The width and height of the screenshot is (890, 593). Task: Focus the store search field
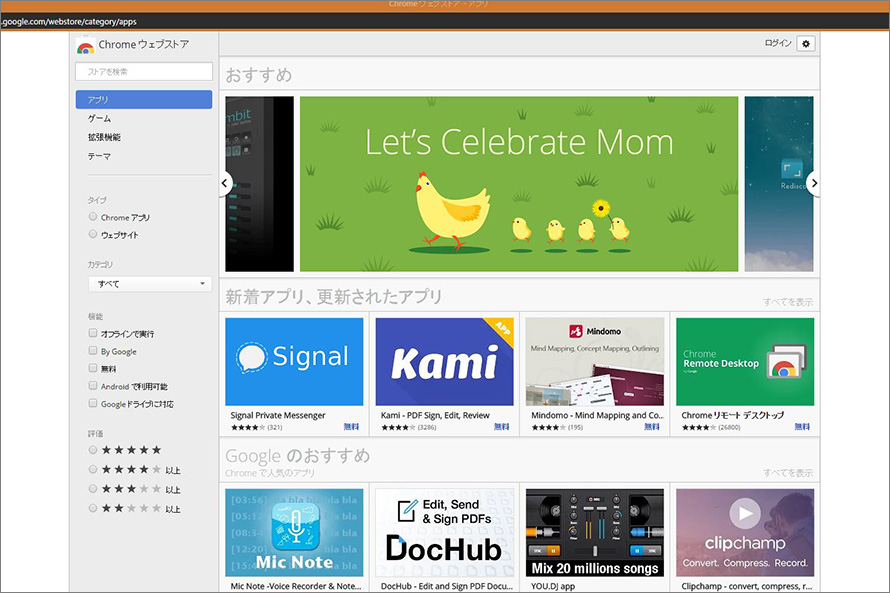coord(144,72)
